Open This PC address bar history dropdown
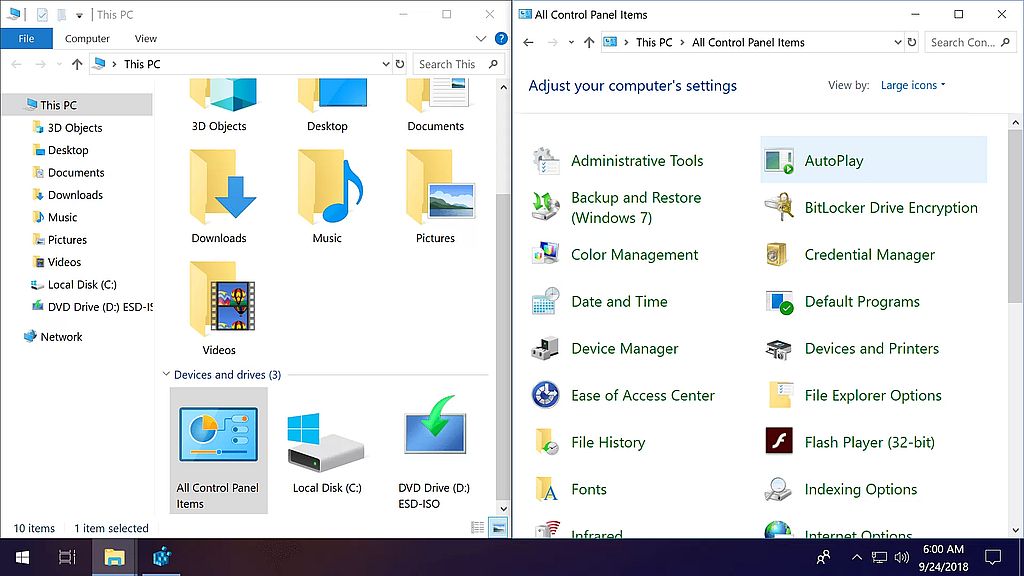Viewport: 1024px width, 576px height. (385, 64)
